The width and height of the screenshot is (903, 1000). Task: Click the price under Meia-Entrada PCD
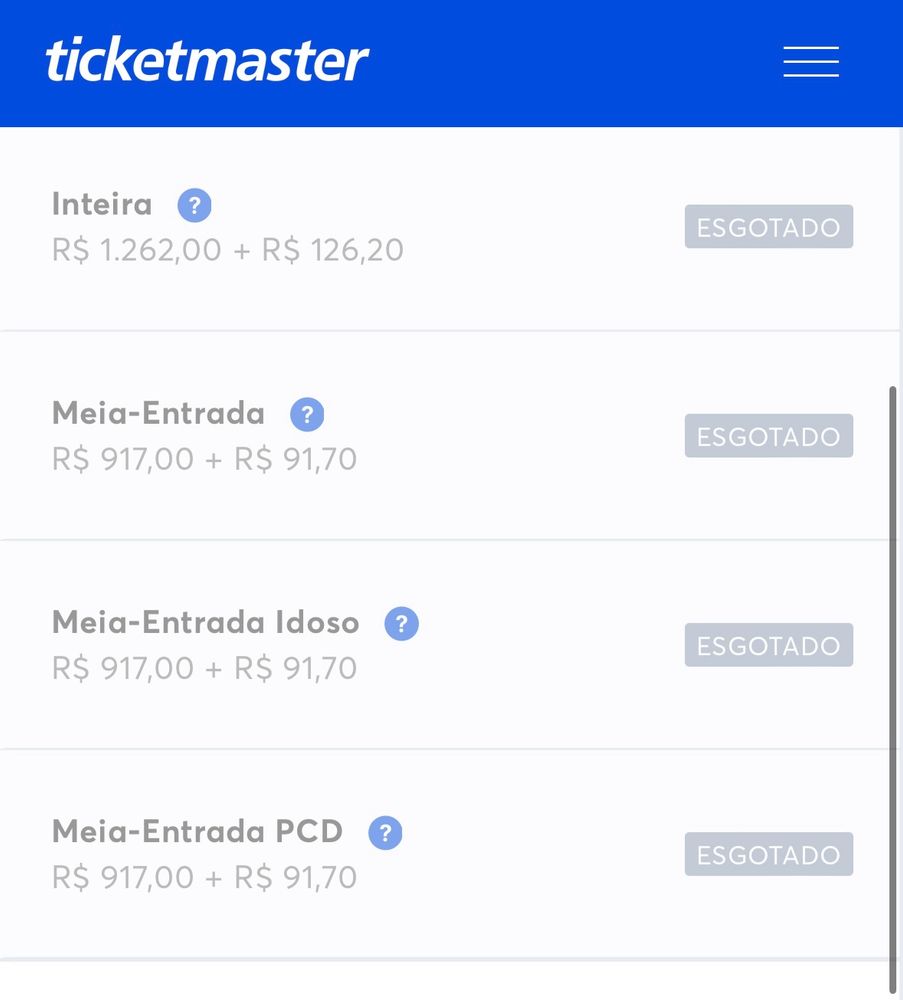tap(204, 878)
